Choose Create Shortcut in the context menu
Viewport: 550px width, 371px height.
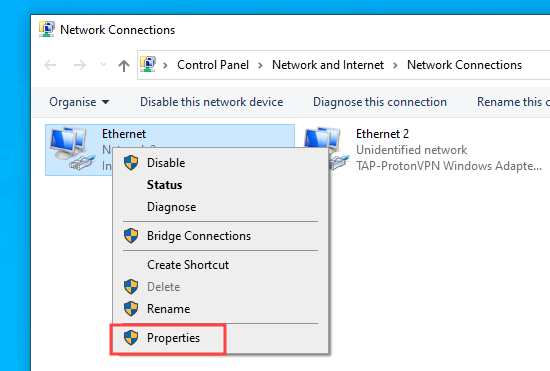[x=188, y=265]
